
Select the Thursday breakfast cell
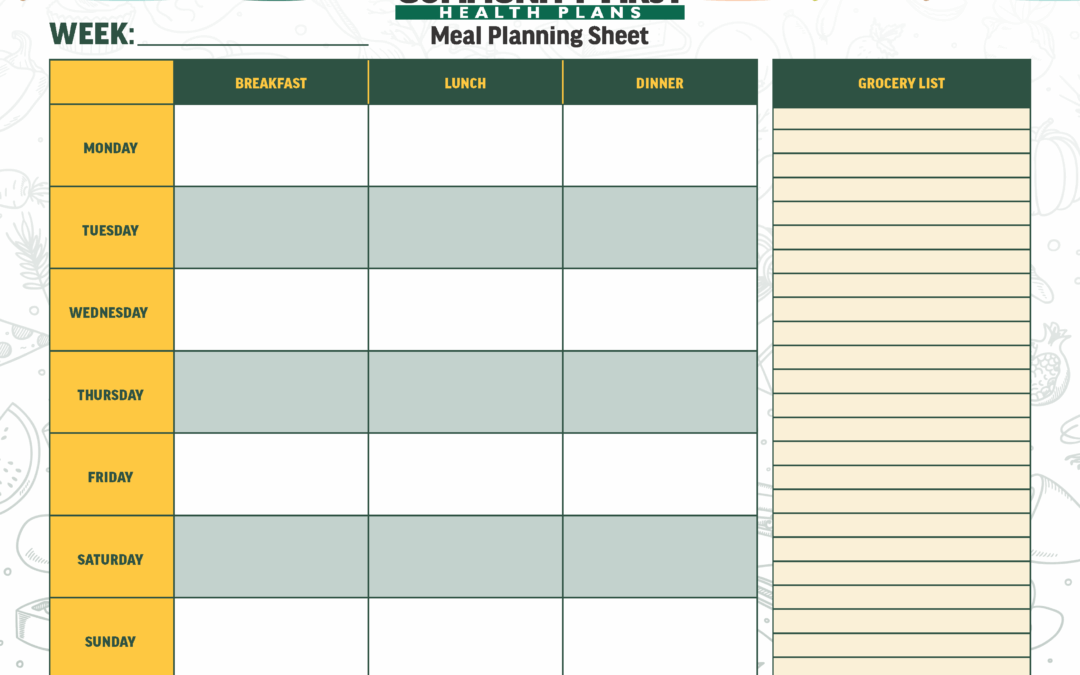[x=271, y=392]
